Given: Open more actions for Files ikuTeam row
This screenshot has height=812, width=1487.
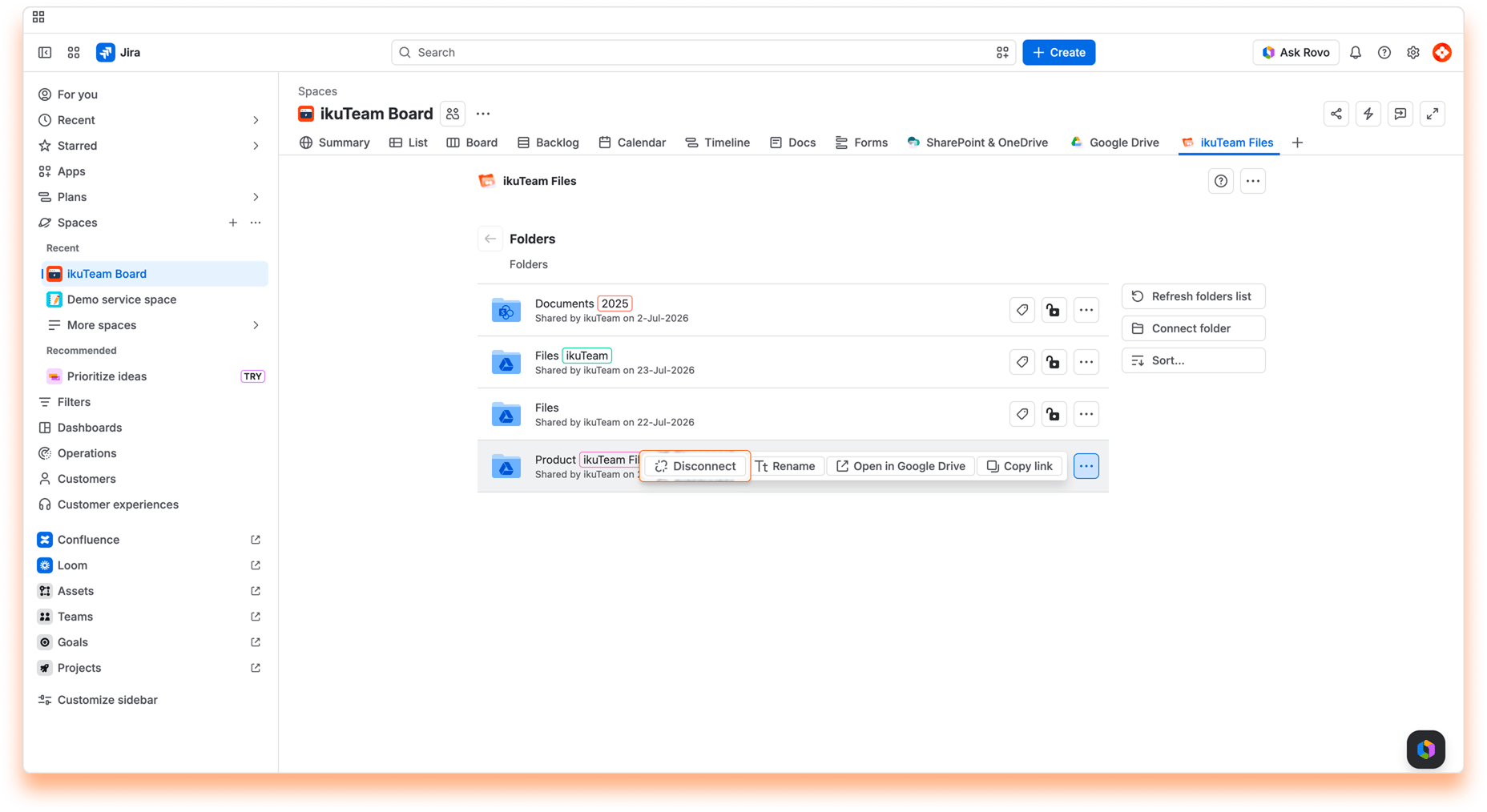Looking at the screenshot, I should point(1086,362).
